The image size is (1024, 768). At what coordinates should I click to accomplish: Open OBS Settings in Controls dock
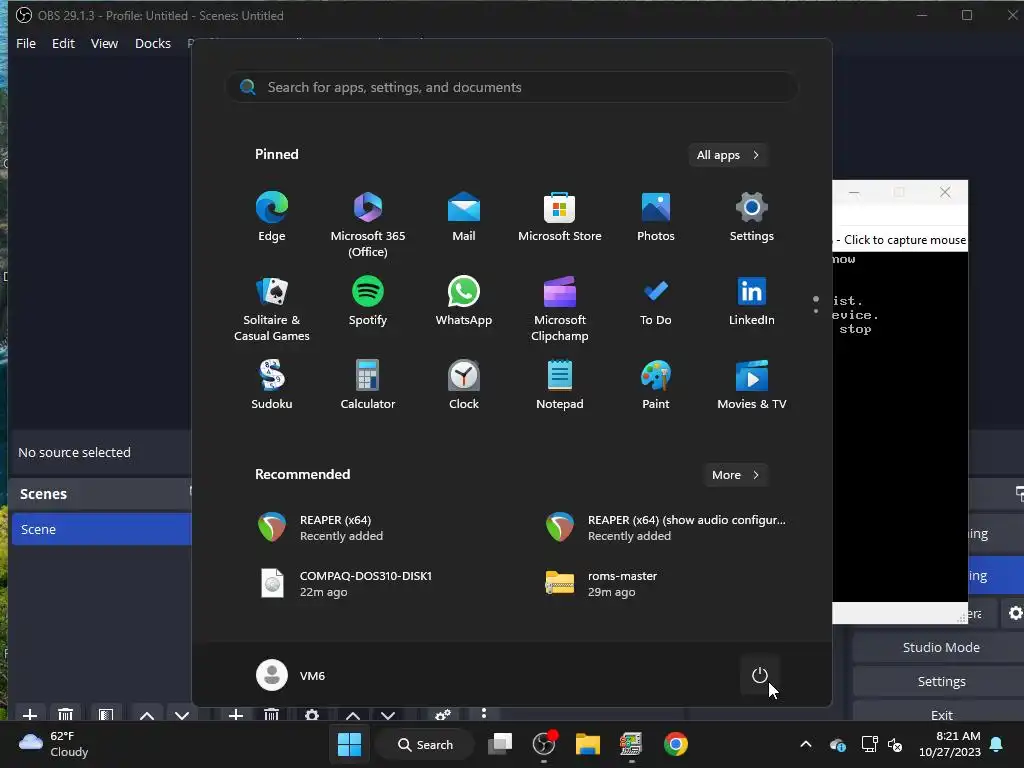941,681
